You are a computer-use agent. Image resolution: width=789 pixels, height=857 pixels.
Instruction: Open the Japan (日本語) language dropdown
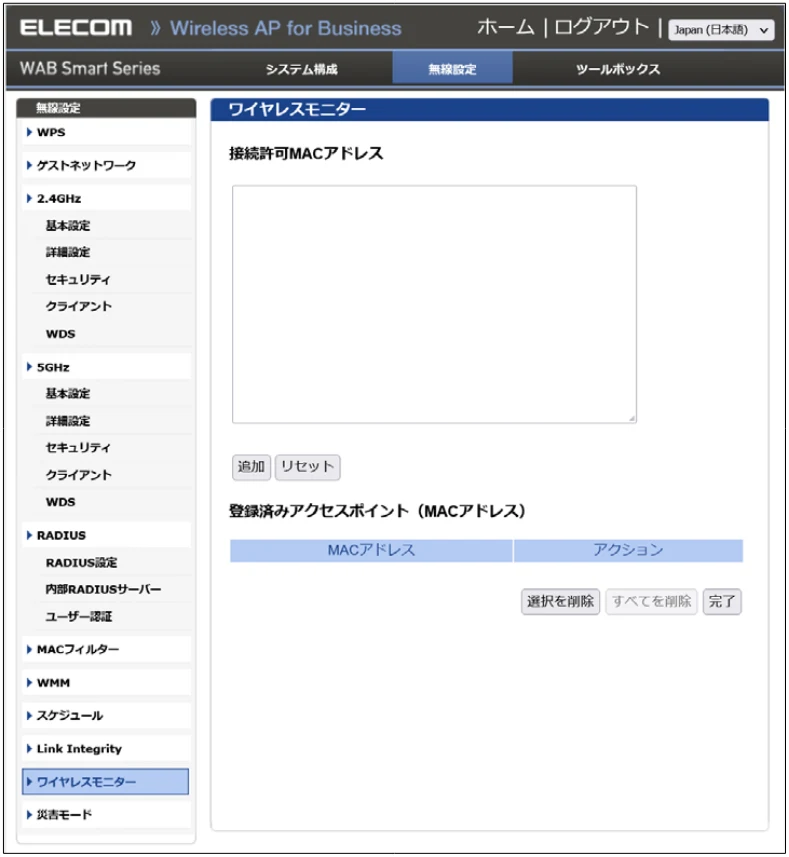[721, 30]
